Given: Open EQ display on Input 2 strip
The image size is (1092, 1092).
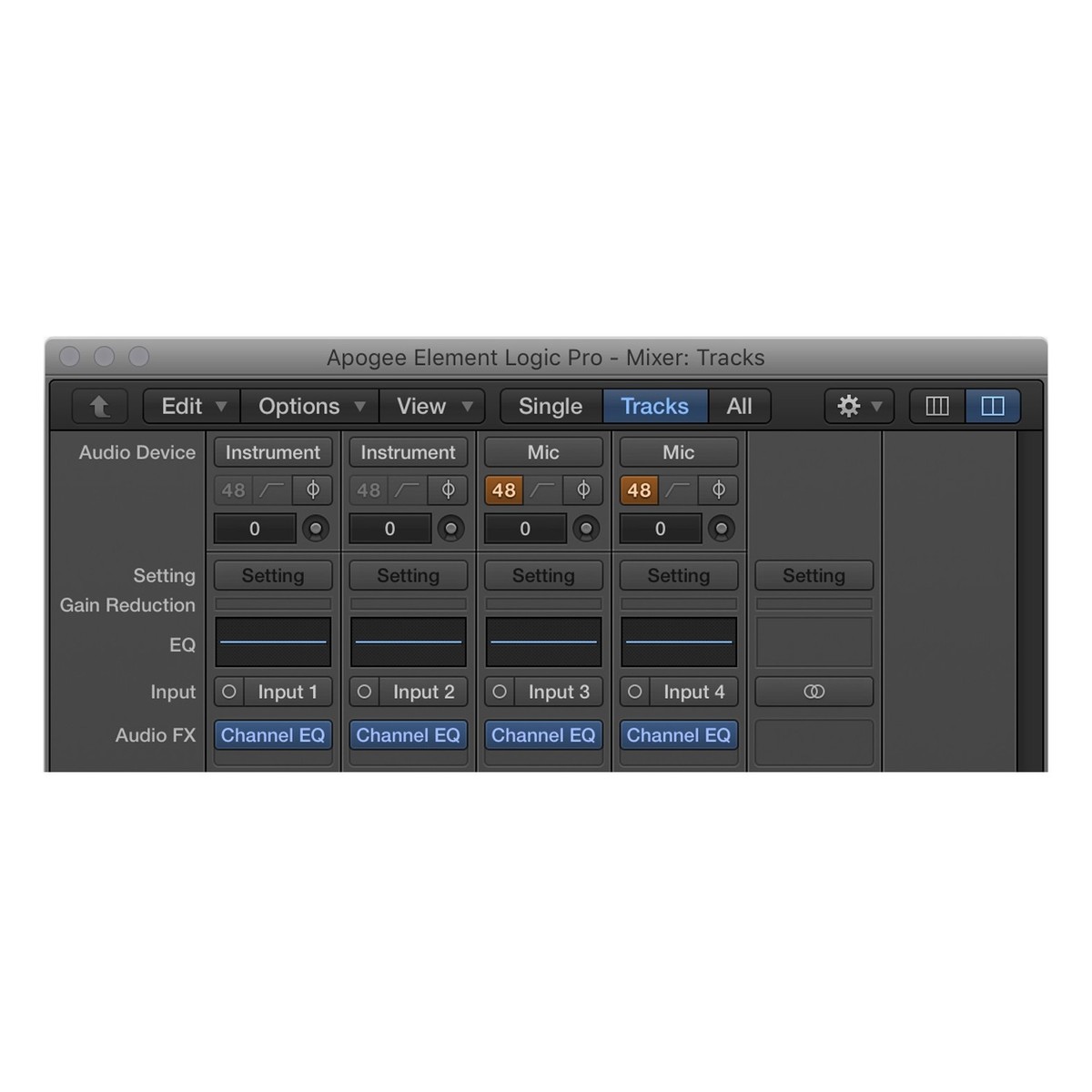Looking at the screenshot, I should click(409, 642).
